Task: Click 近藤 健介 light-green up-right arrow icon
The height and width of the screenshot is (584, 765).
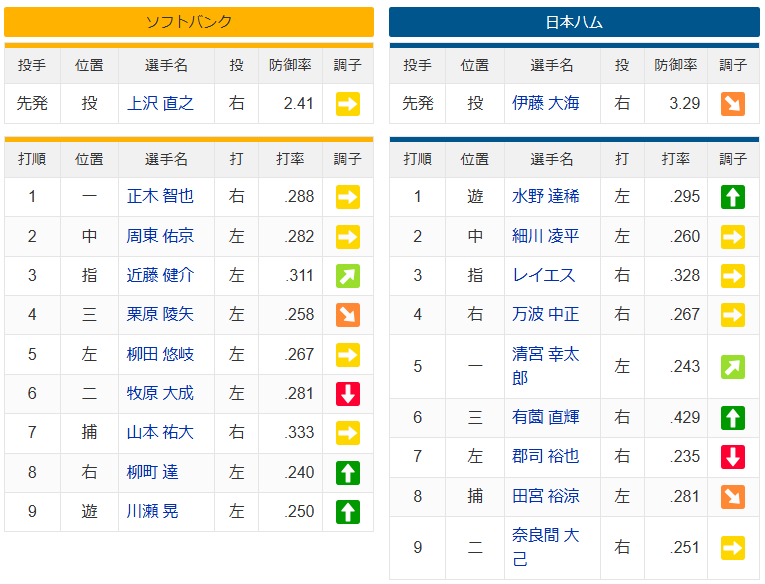Action: (348, 276)
